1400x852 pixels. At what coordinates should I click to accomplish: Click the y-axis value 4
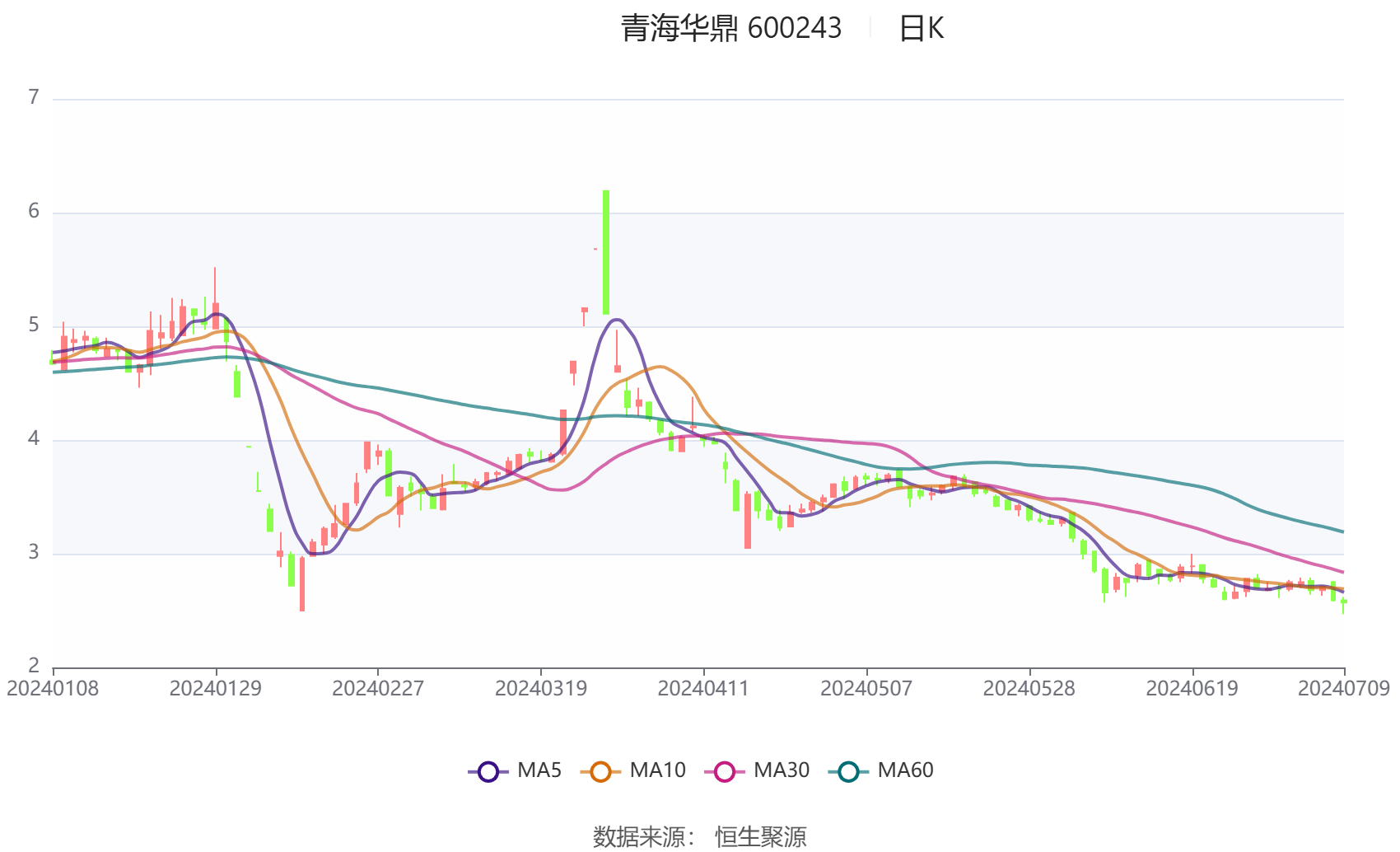(34, 439)
